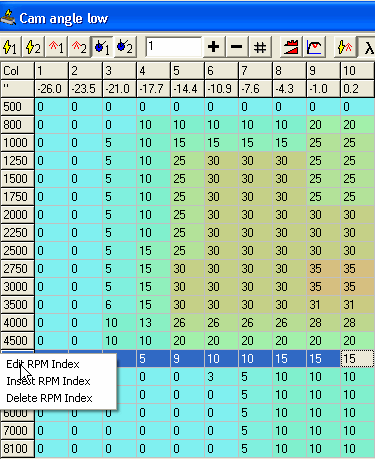The image size is (375, 459).
Task: Open the red 3D surface graph icon
Action: coord(291,47)
